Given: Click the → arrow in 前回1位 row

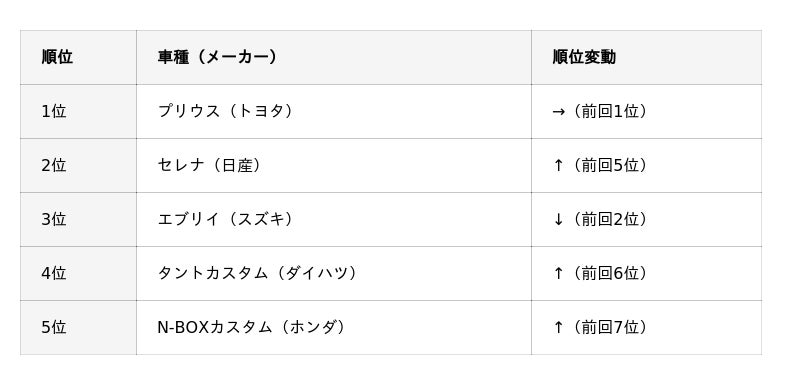Looking at the screenshot, I should click(558, 112).
